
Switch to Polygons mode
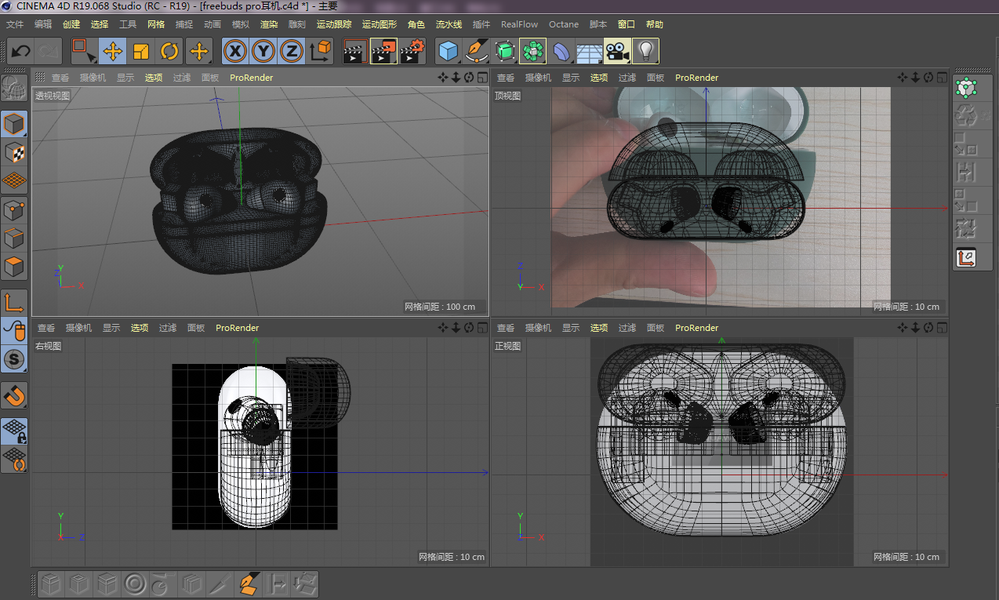click(14, 267)
